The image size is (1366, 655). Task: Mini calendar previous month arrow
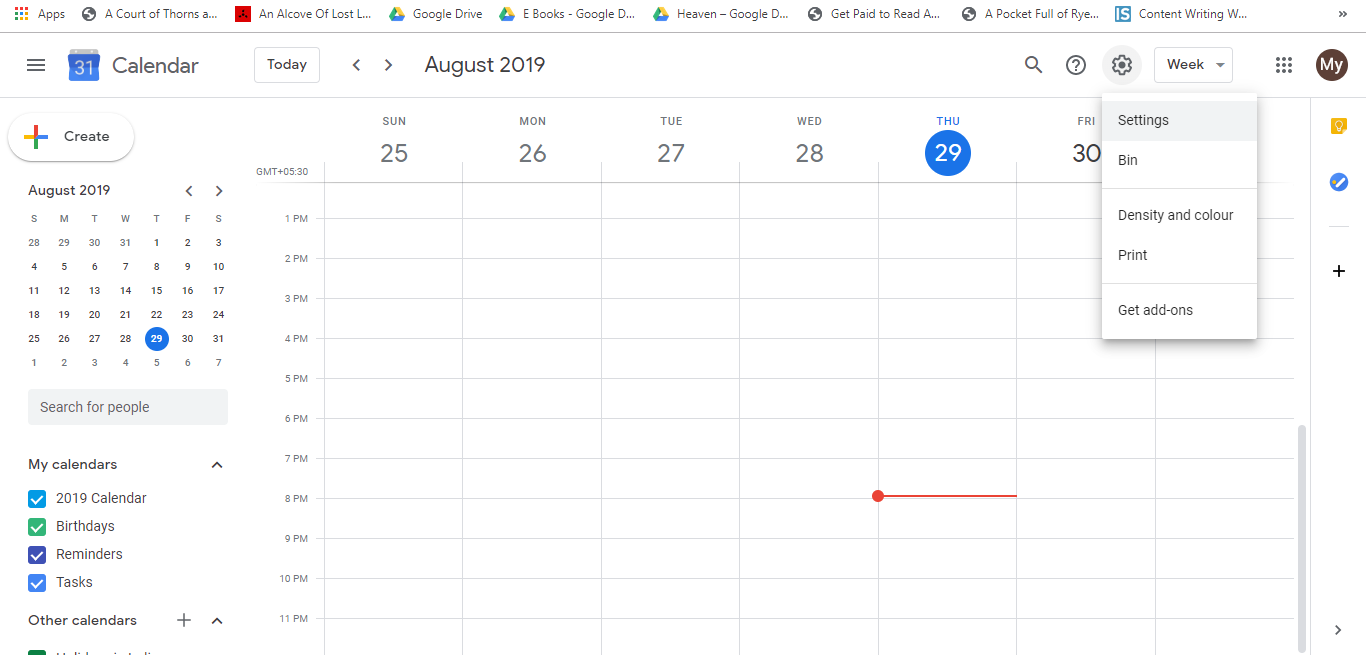click(x=189, y=191)
